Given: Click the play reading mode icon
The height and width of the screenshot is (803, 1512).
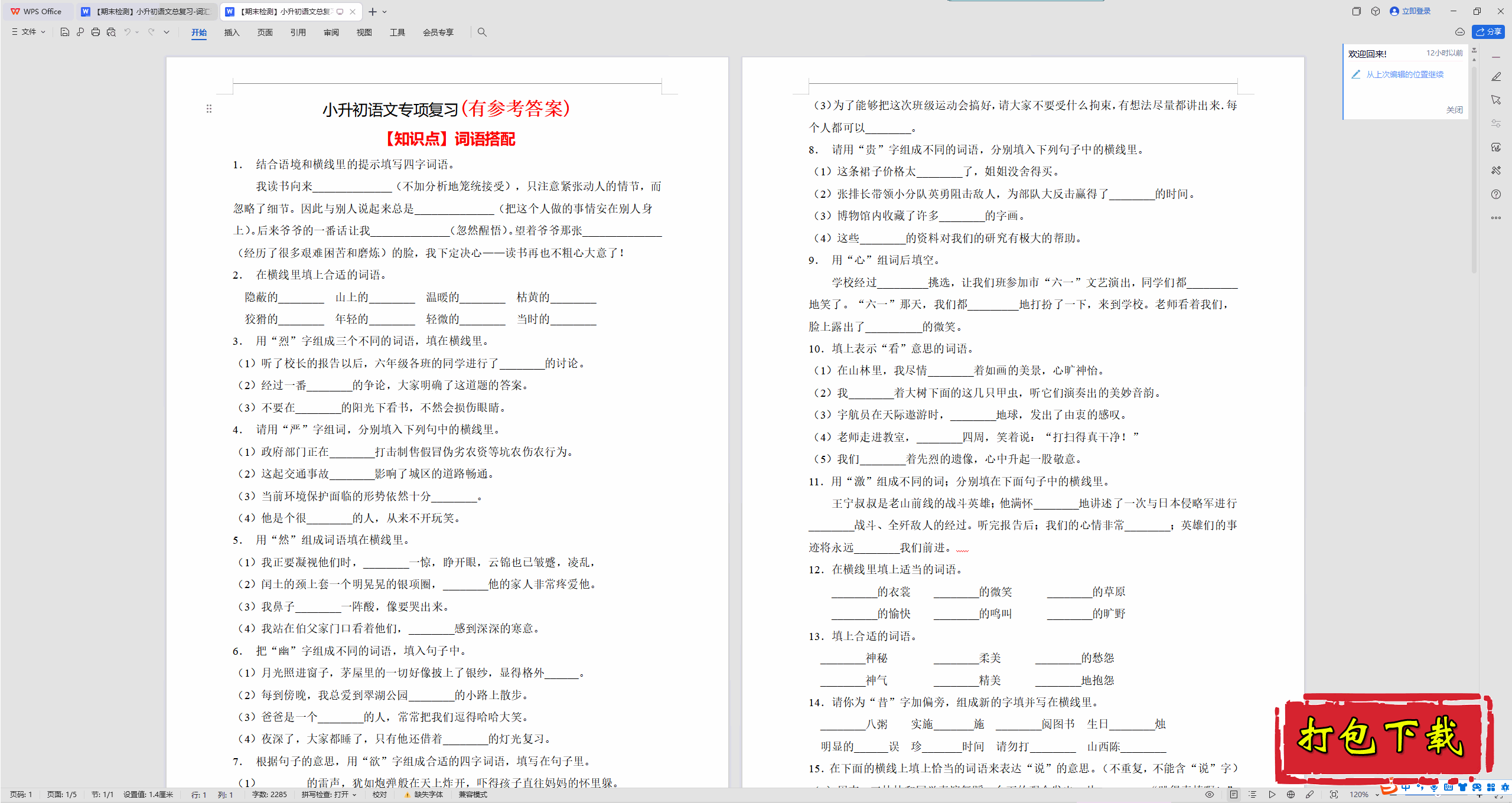Looking at the screenshot, I should pos(1272,795).
